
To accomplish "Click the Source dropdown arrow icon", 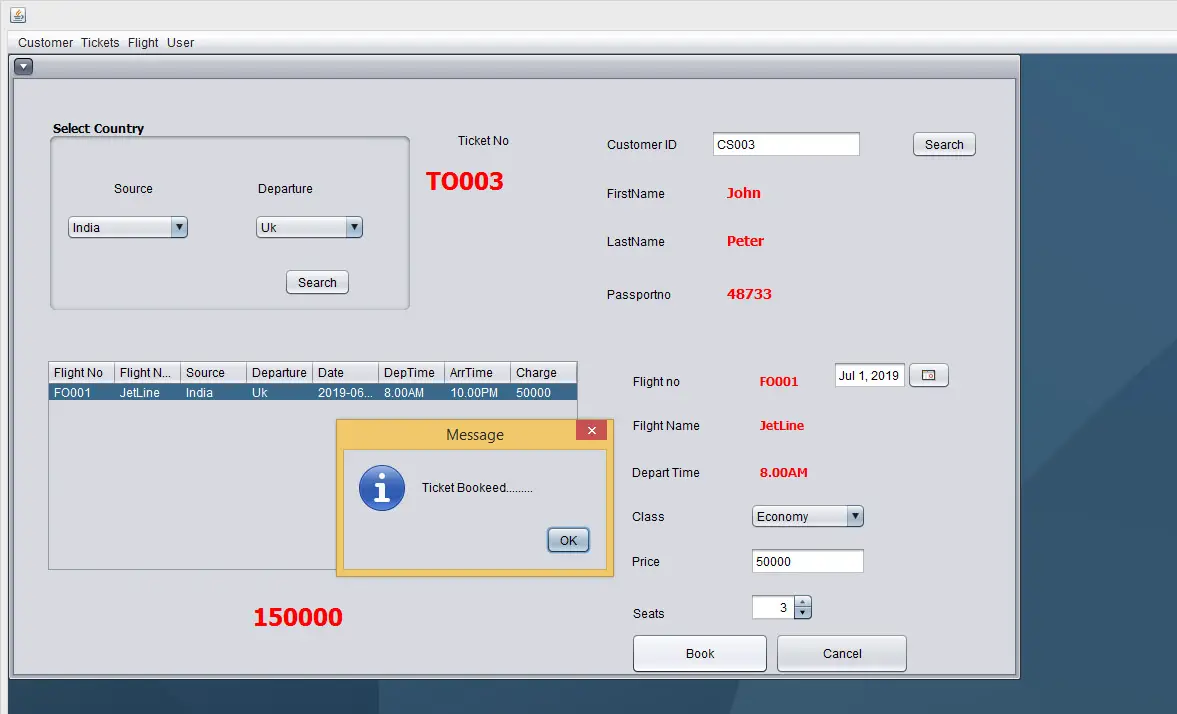I will pos(179,227).
